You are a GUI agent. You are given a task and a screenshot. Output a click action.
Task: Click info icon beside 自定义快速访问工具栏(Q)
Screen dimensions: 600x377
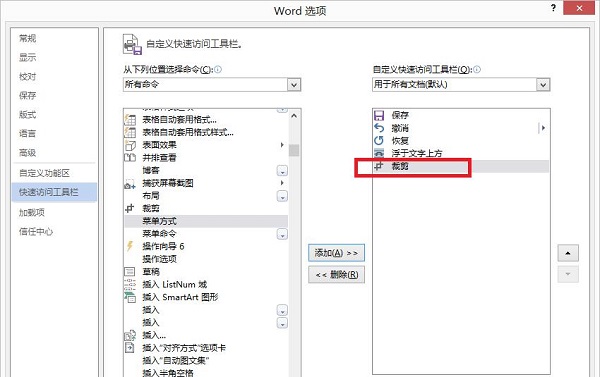coord(477,69)
